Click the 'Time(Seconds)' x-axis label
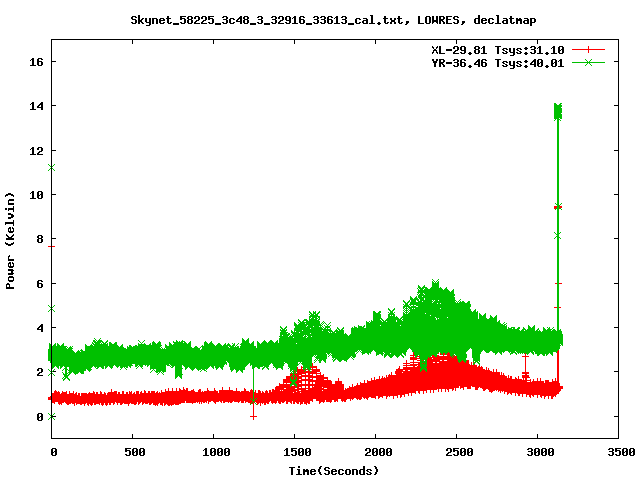The image size is (640, 480). coord(333,471)
